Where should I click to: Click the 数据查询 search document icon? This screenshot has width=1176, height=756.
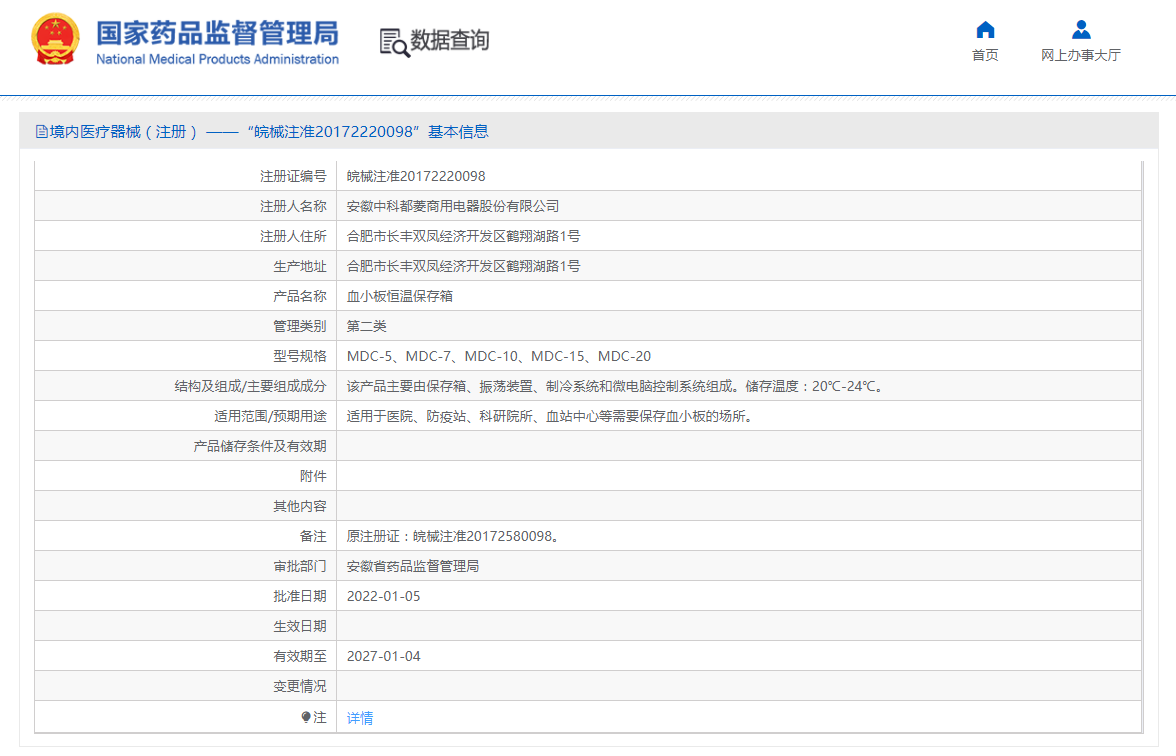[x=394, y=43]
